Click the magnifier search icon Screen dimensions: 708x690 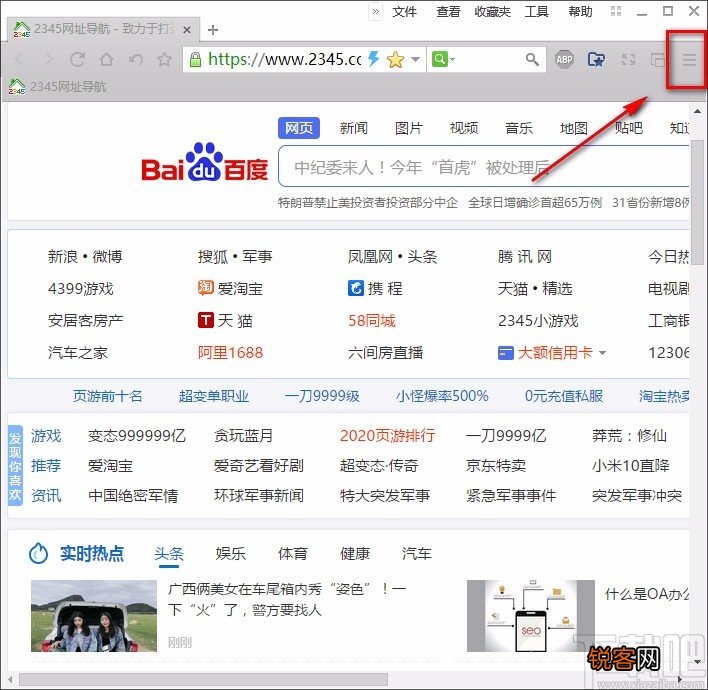click(x=532, y=59)
